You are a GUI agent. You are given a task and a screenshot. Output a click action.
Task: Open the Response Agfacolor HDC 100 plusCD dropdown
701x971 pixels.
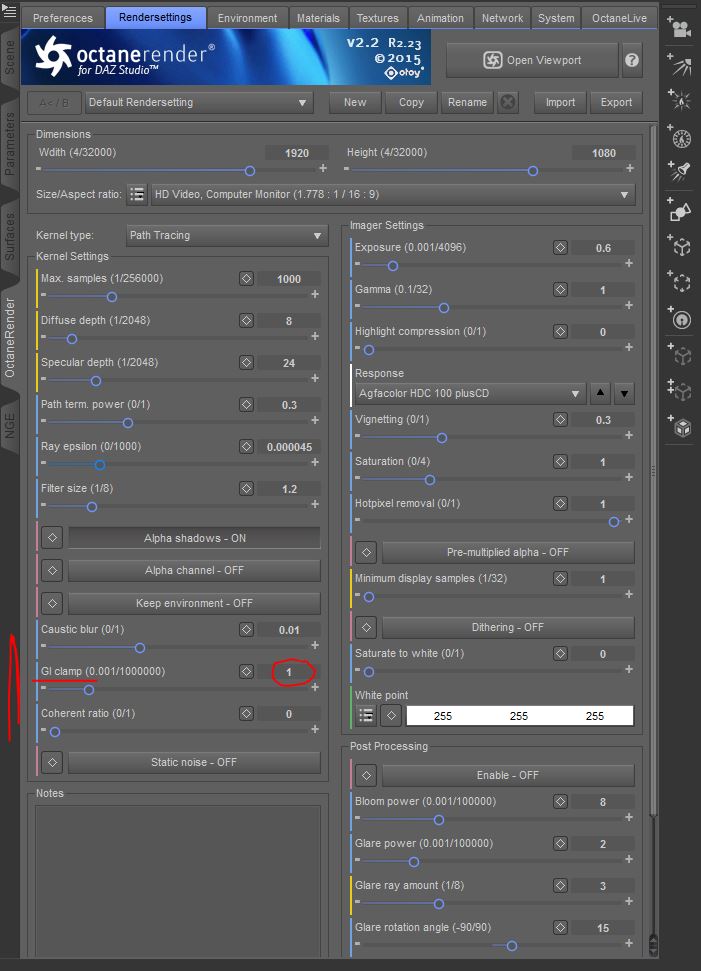tap(470, 393)
